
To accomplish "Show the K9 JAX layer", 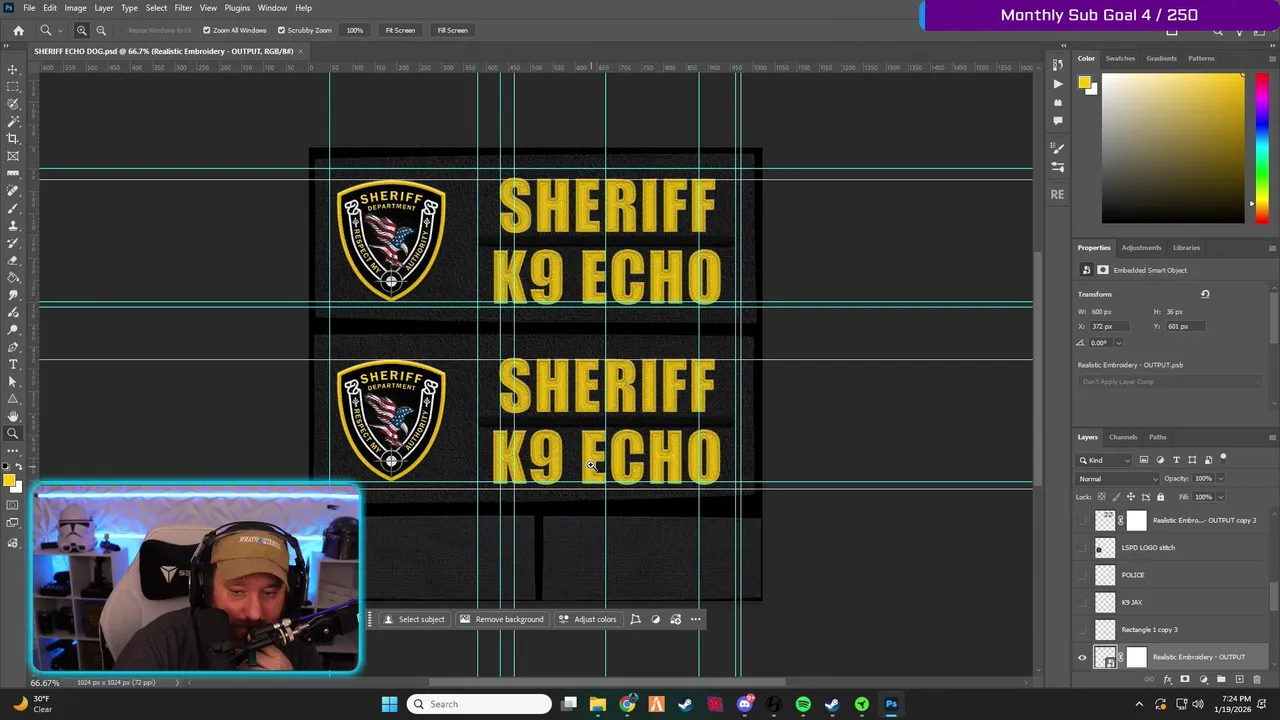I will [1082, 602].
